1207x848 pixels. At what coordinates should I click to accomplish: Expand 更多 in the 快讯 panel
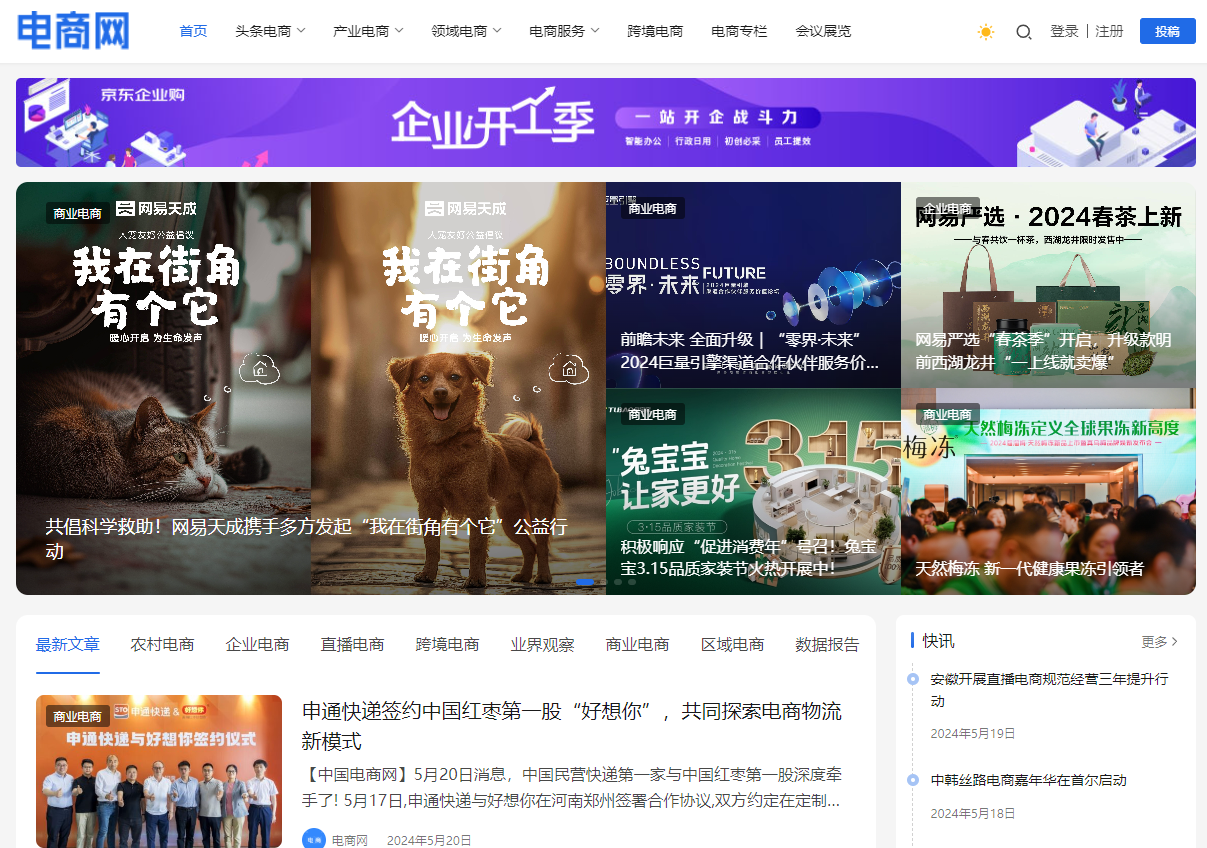(x=1160, y=641)
